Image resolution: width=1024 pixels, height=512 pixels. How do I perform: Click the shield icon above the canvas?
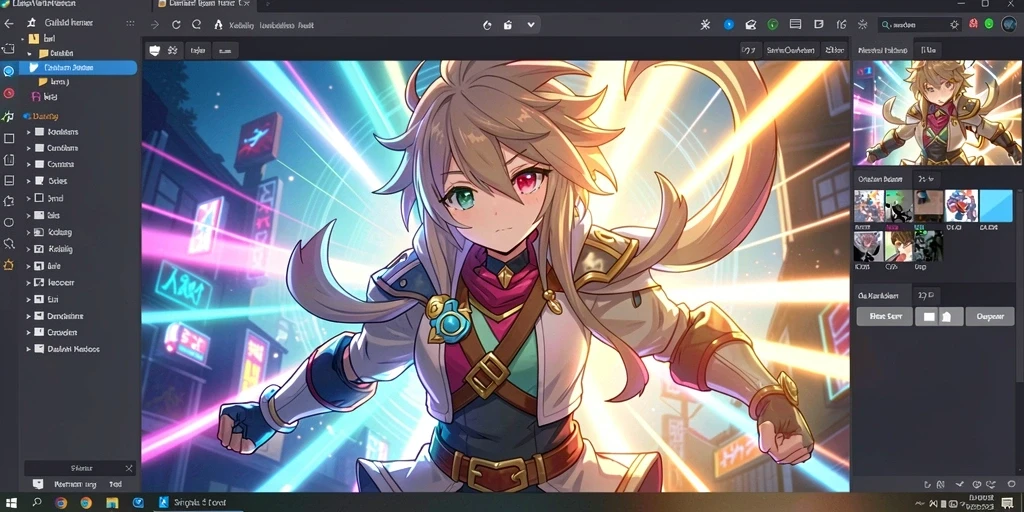(x=155, y=50)
